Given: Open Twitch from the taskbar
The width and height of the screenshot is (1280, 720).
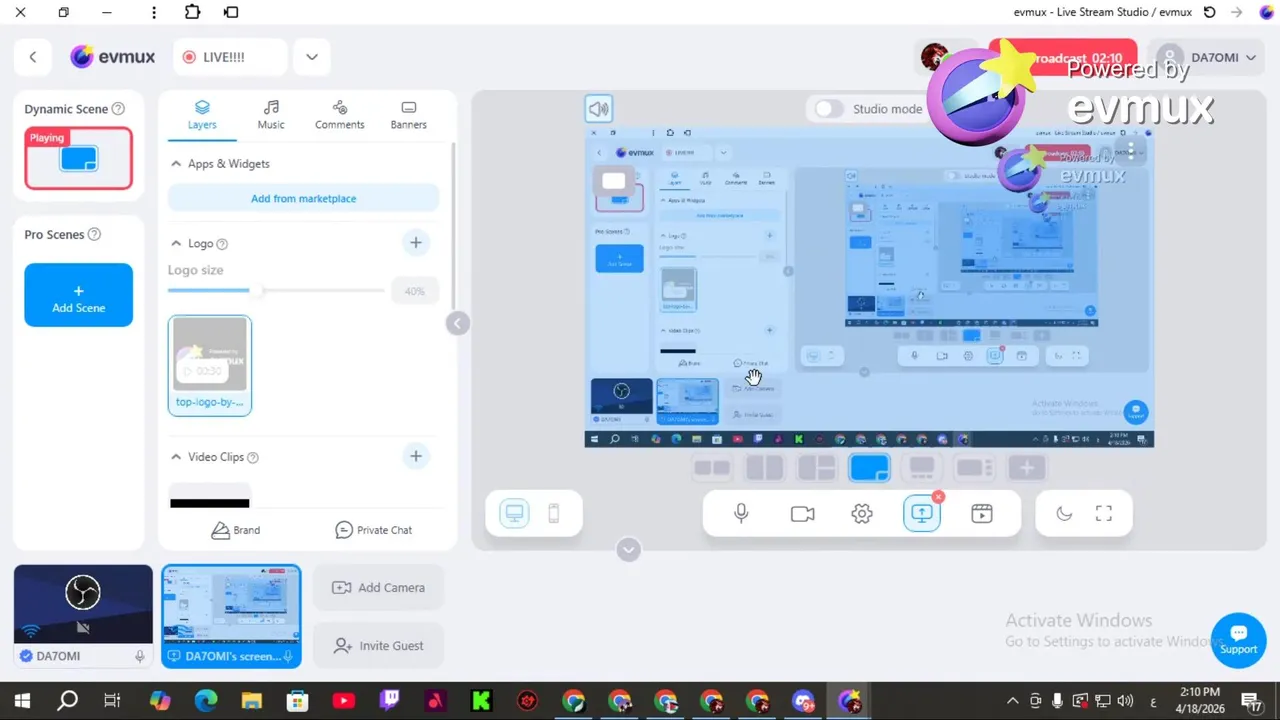Looking at the screenshot, I should pyautogui.click(x=389, y=701).
